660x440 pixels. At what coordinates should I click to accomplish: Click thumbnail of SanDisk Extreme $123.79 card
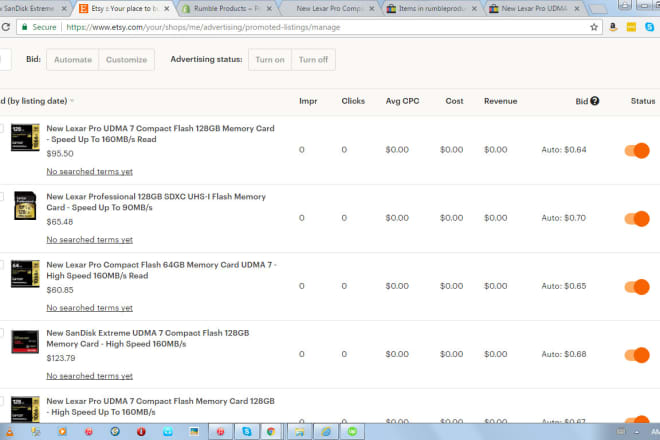tap(25, 342)
